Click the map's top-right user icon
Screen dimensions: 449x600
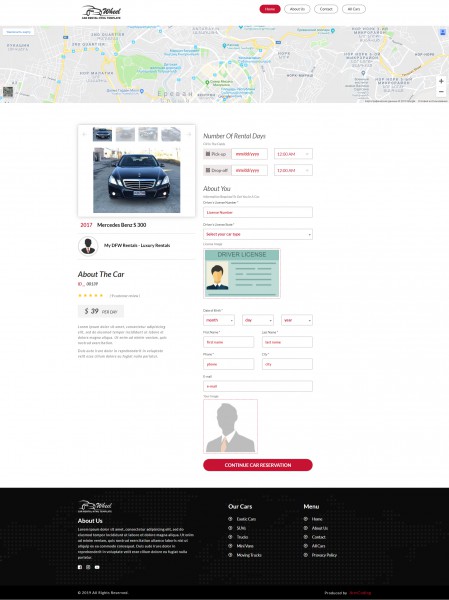442,33
